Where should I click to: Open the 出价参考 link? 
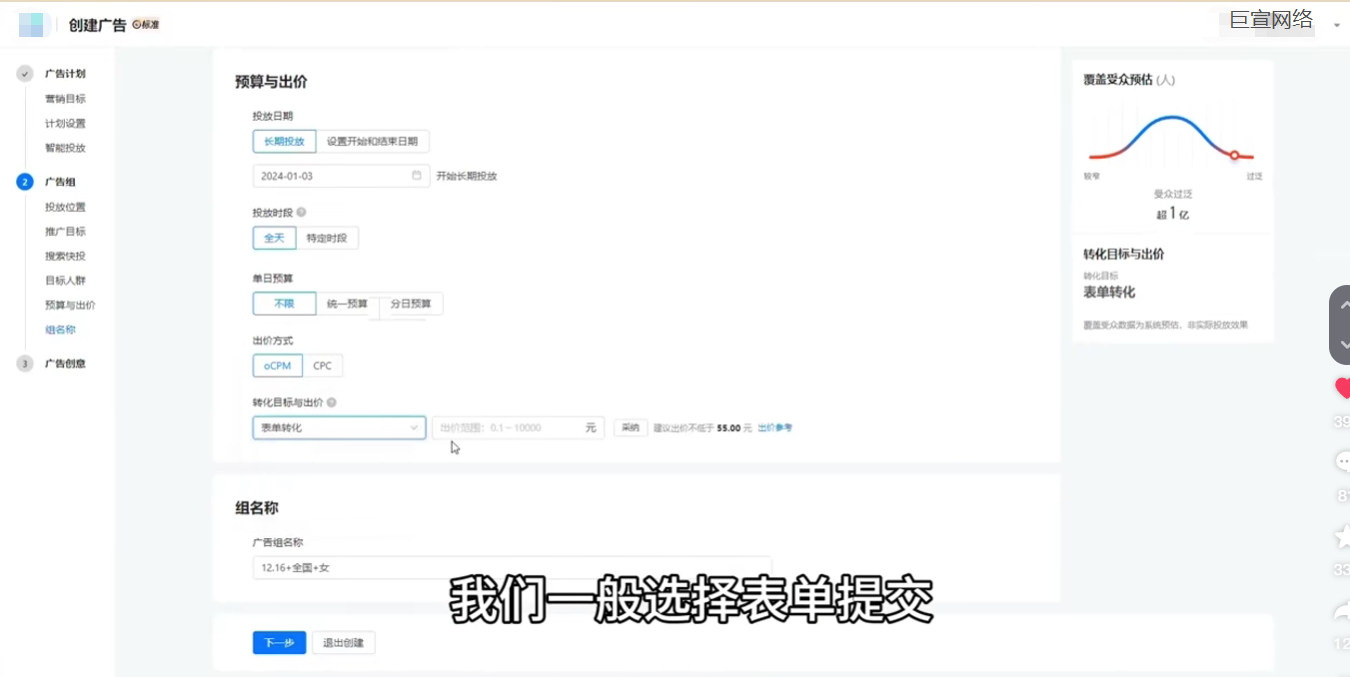coord(775,428)
